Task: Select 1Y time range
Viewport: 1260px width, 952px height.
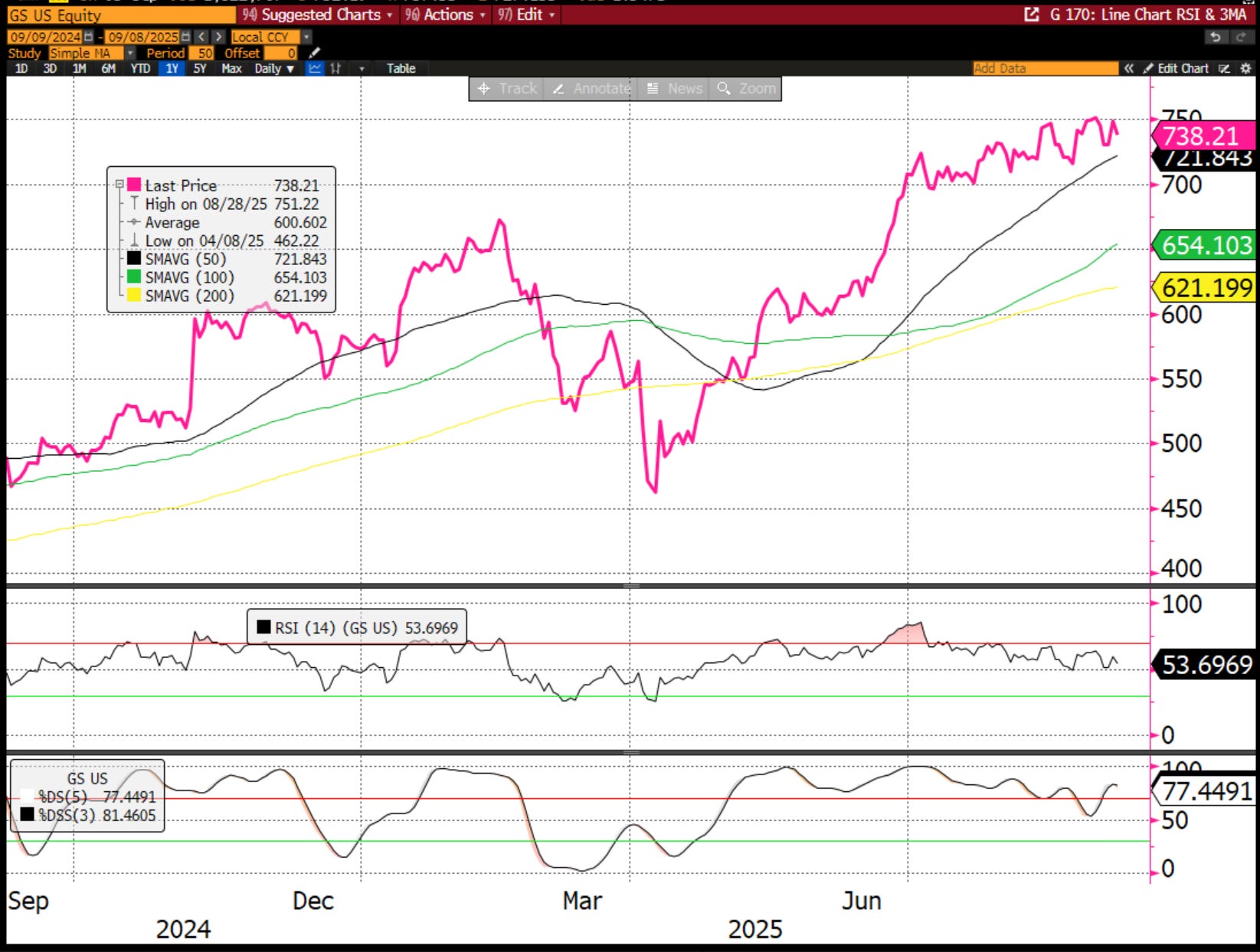Action: [x=172, y=68]
